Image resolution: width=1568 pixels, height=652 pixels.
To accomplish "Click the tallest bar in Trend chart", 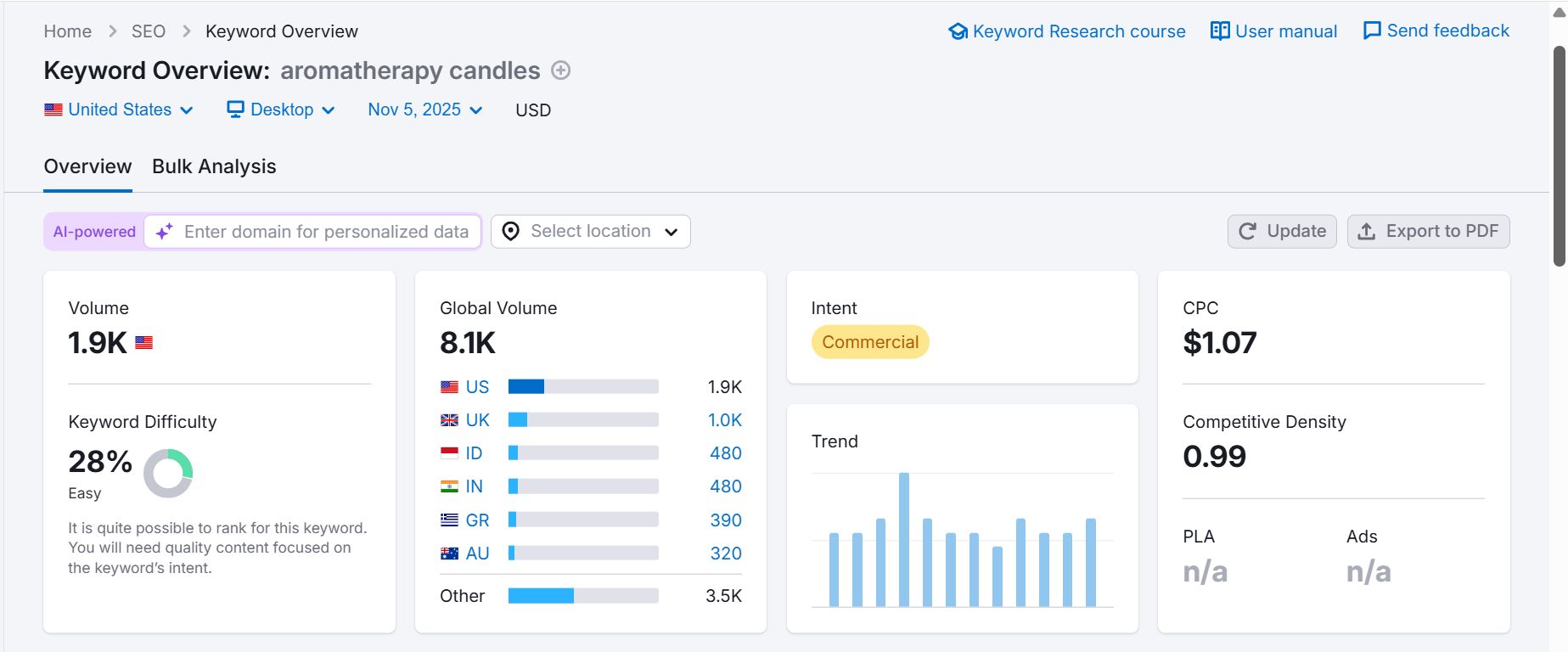I will pyautogui.click(x=904, y=540).
